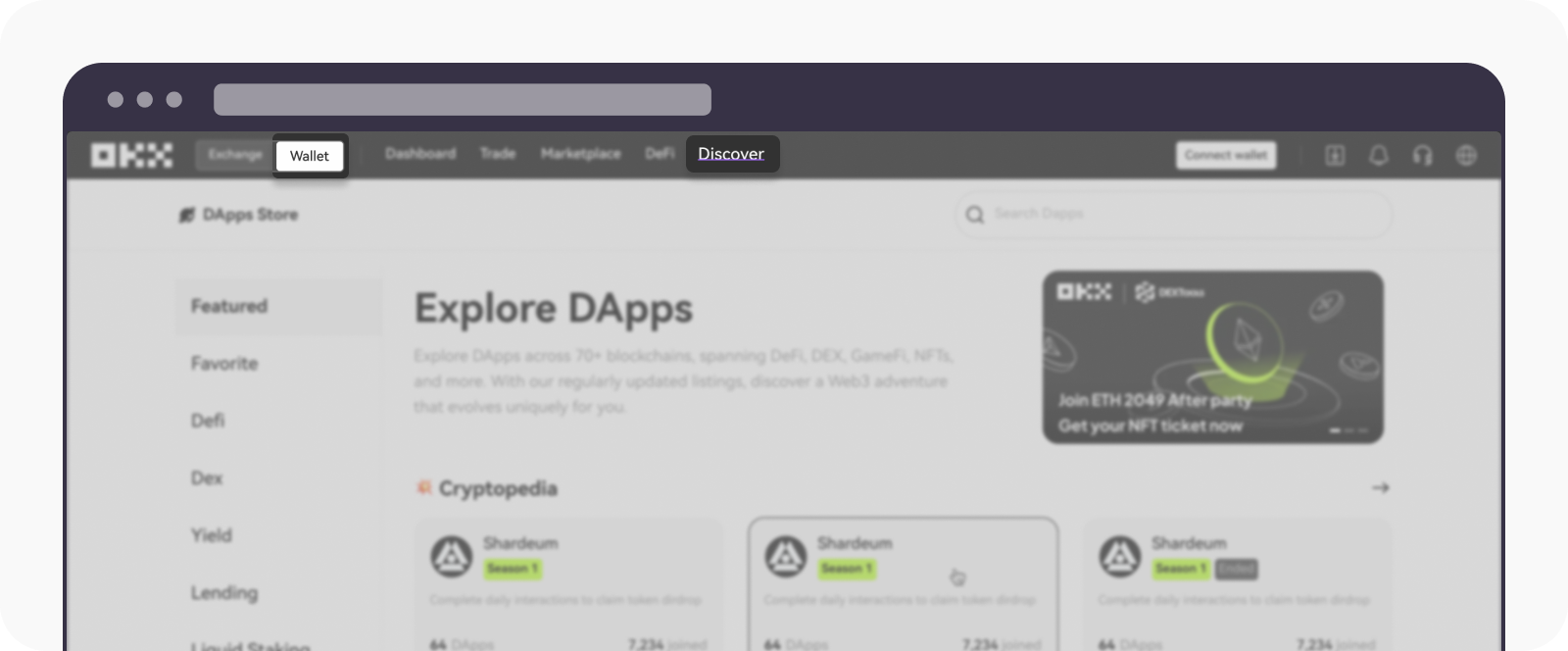The image size is (1568, 651).
Task: Click the DApps Store leaf icon
Action: [x=187, y=215]
